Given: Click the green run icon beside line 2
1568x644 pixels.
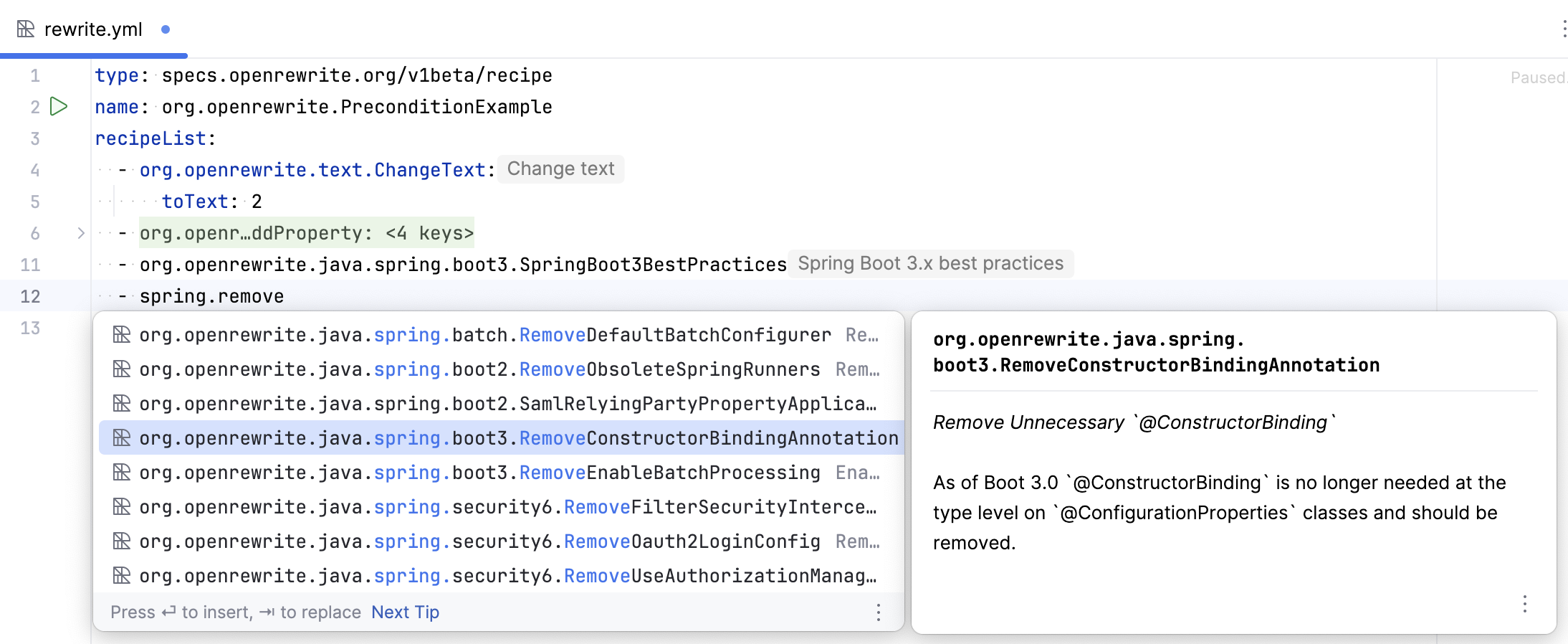Looking at the screenshot, I should pos(59,107).
